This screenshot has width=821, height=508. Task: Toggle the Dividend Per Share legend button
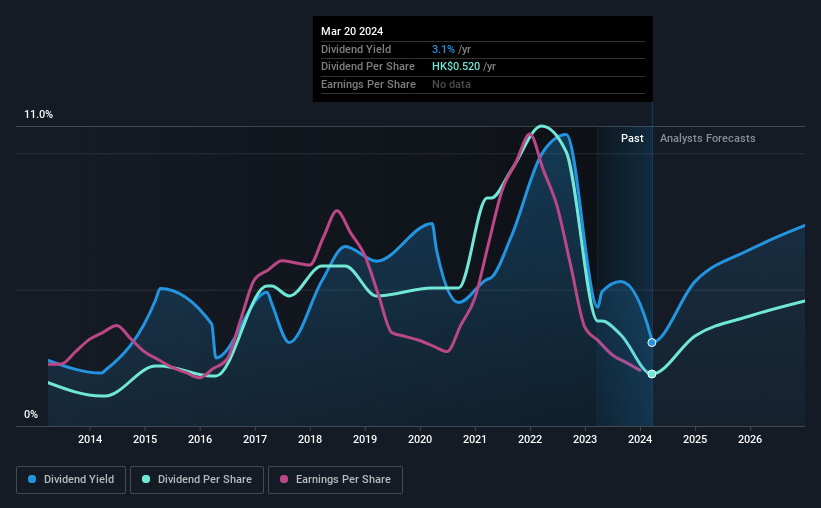coord(197,480)
